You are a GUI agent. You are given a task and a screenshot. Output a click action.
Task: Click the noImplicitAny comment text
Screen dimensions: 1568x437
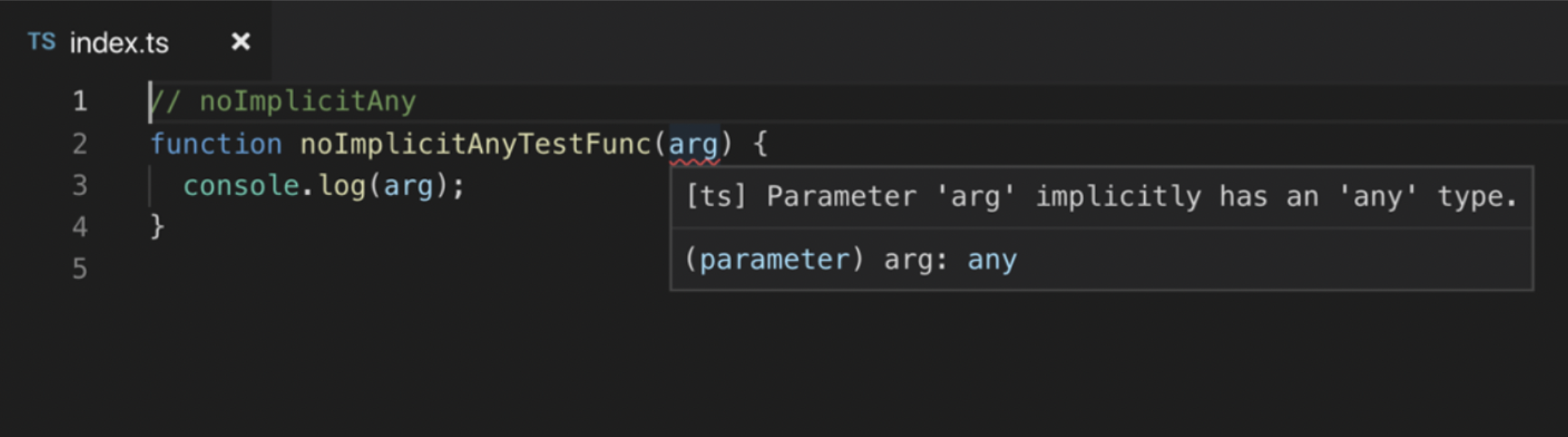284,101
